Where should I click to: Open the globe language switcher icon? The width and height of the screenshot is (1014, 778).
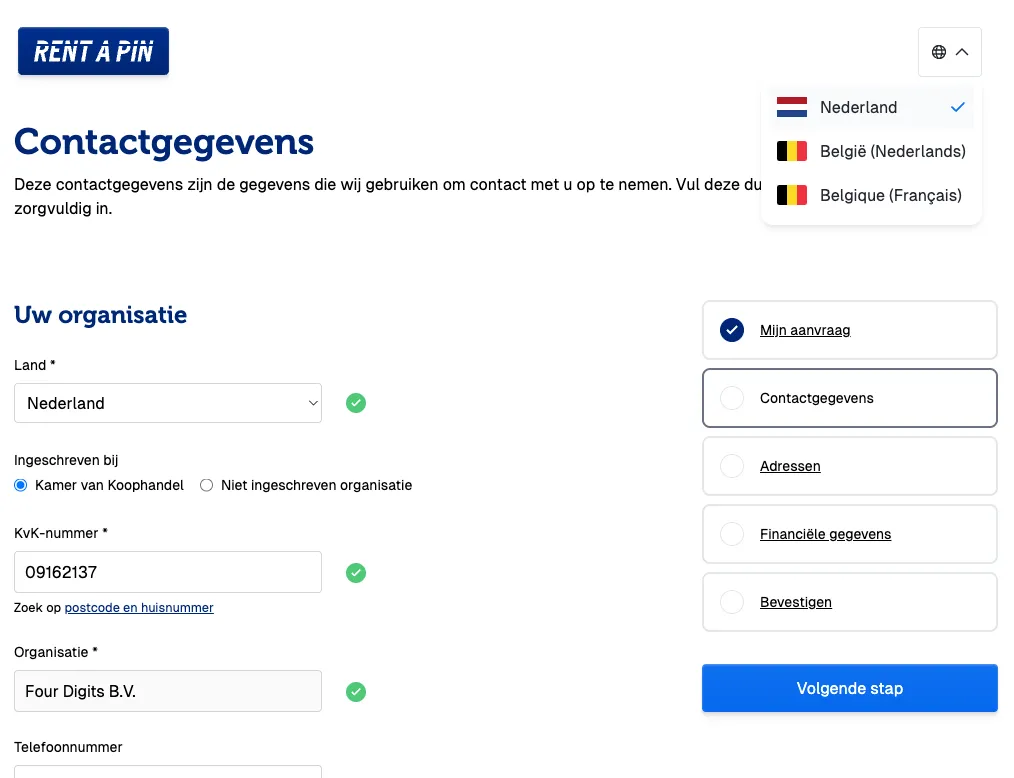[x=938, y=51]
